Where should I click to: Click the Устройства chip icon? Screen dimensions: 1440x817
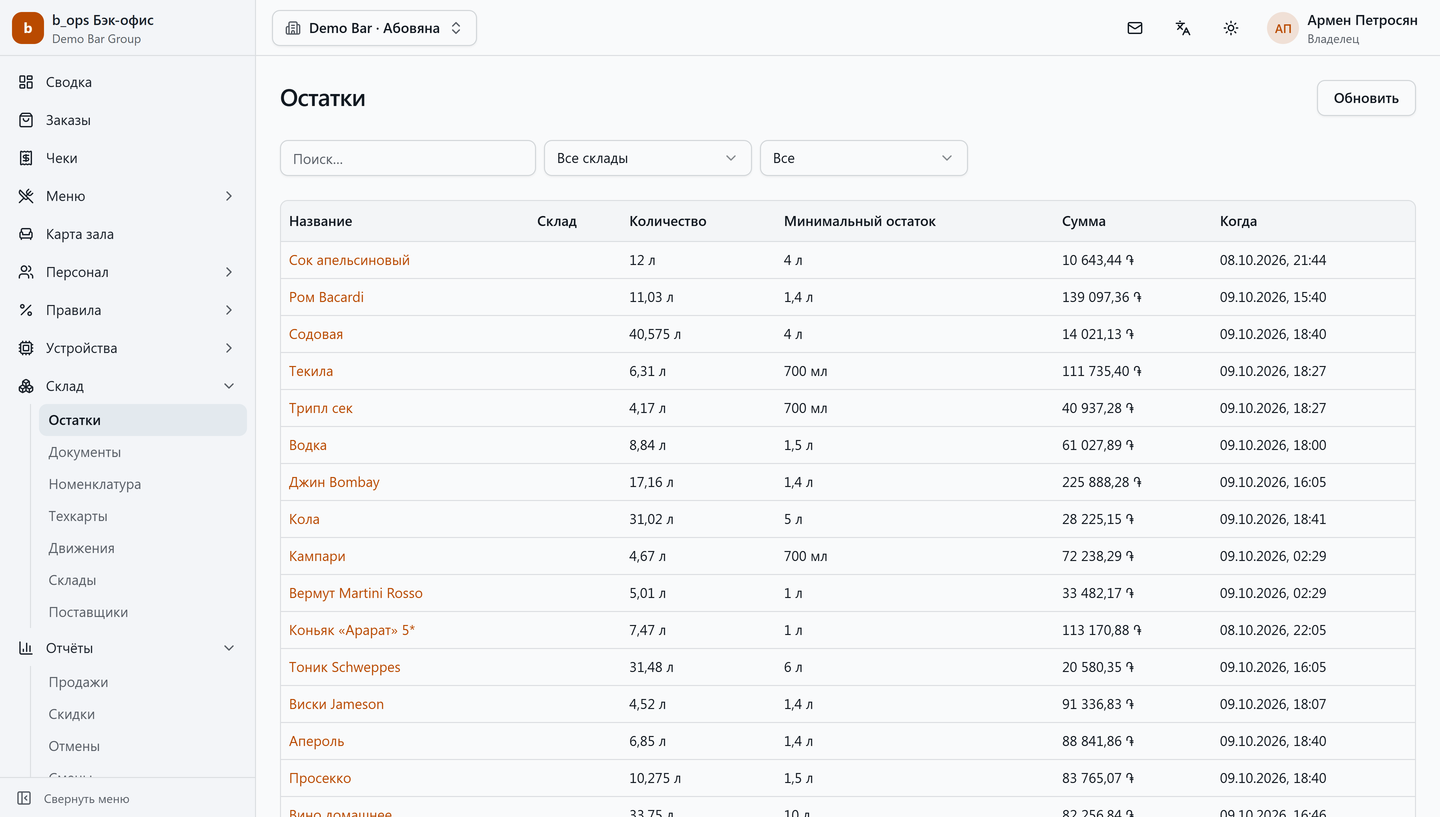pyautogui.click(x=26, y=348)
